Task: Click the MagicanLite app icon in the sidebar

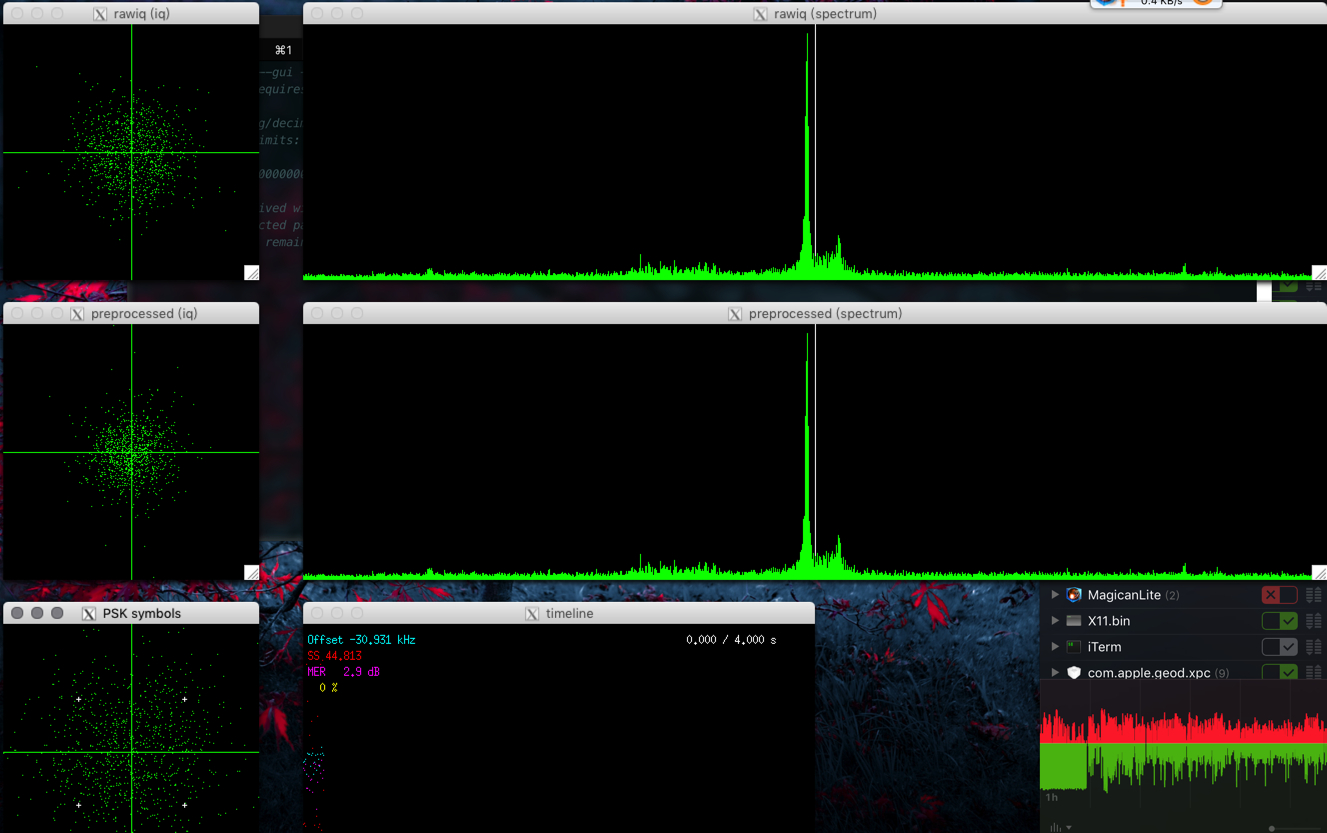Action: pos(1073,595)
